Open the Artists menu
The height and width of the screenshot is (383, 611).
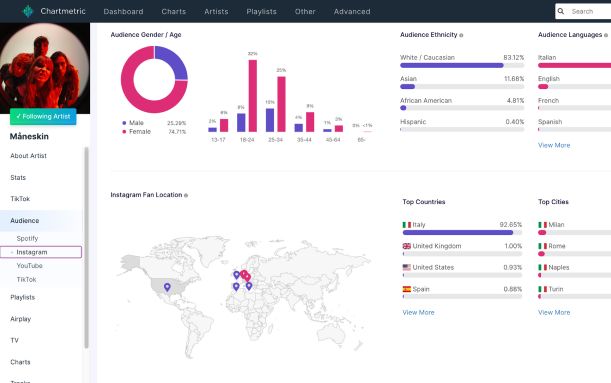pos(216,12)
